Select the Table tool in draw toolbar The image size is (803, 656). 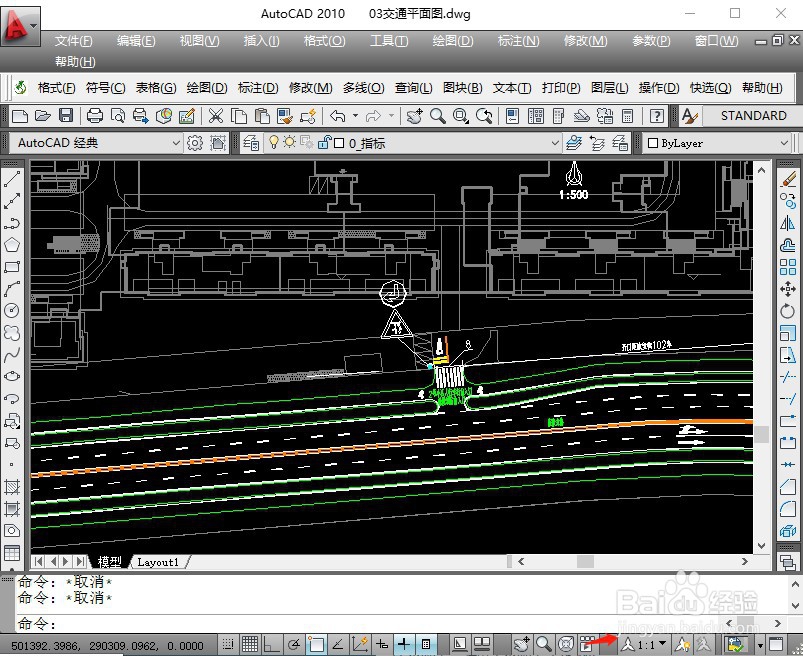click(12, 553)
